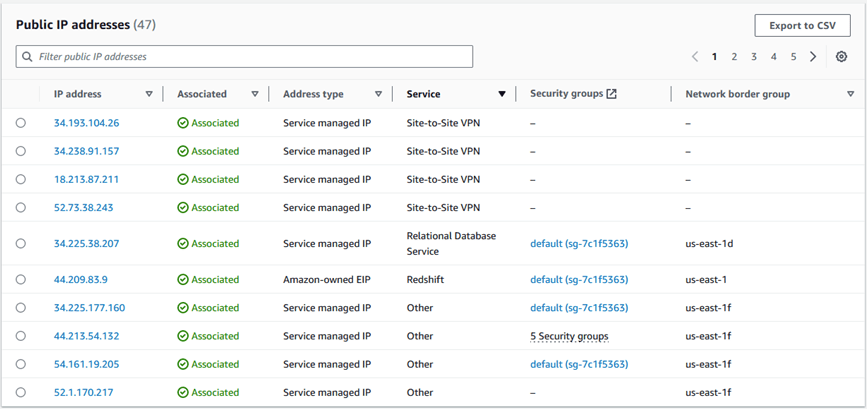This screenshot has height=409, width=867.
Task: Open 5 Security groups popover
Action: 569,336
